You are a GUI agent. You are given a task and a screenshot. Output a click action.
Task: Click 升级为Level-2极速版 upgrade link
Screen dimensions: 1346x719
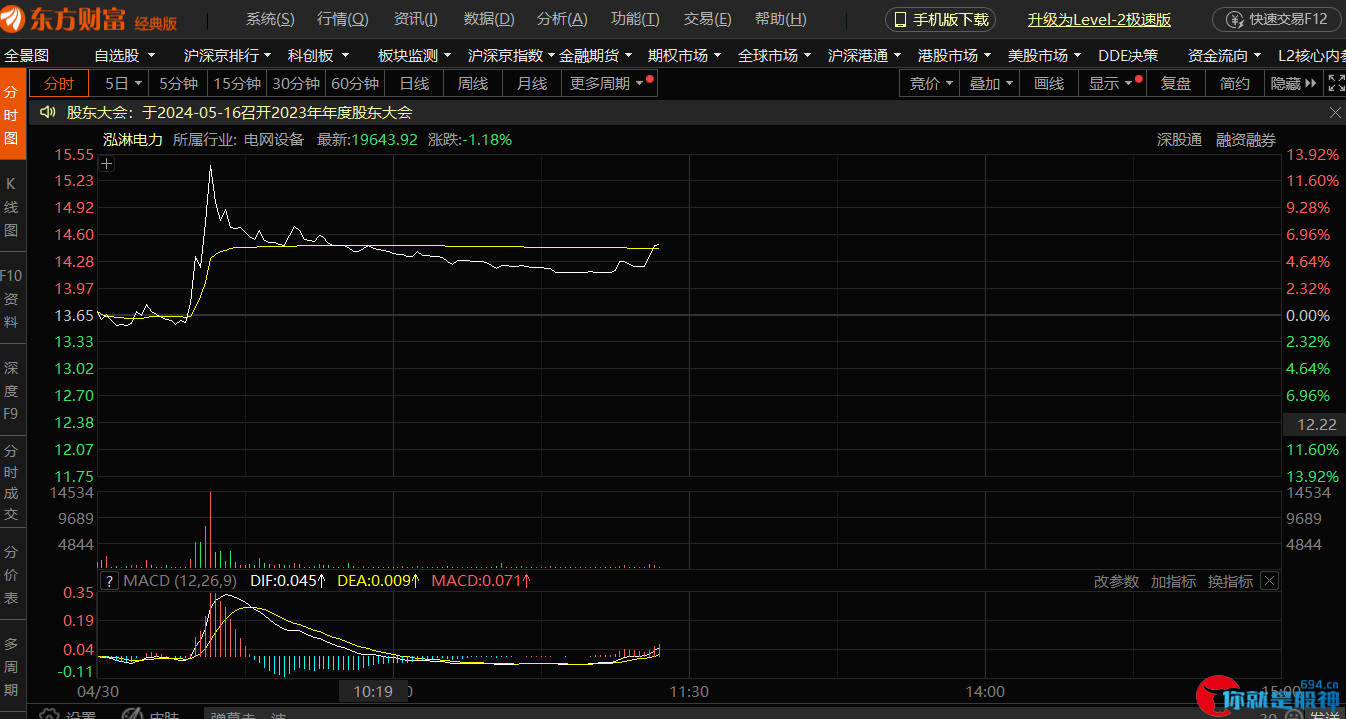click(x=1099, y=20)
